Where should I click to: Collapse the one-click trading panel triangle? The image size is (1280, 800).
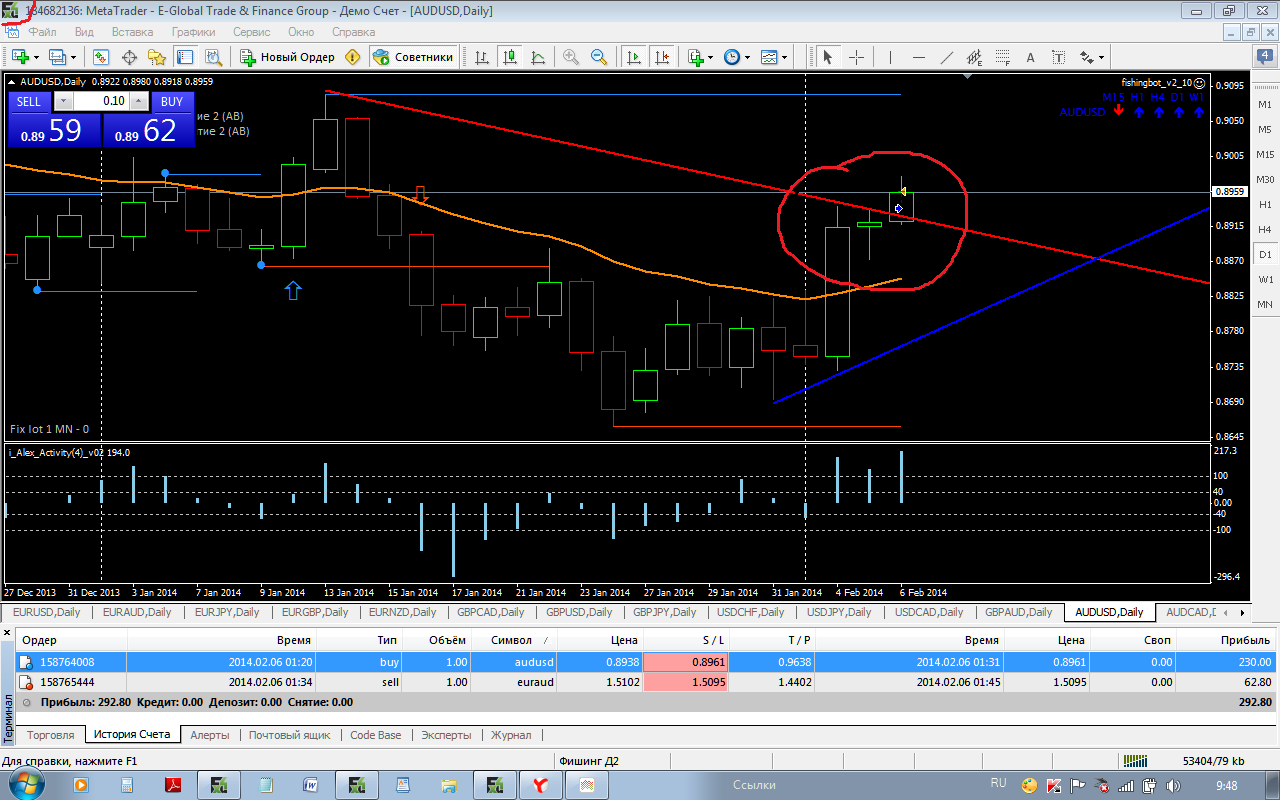point(11,81)
